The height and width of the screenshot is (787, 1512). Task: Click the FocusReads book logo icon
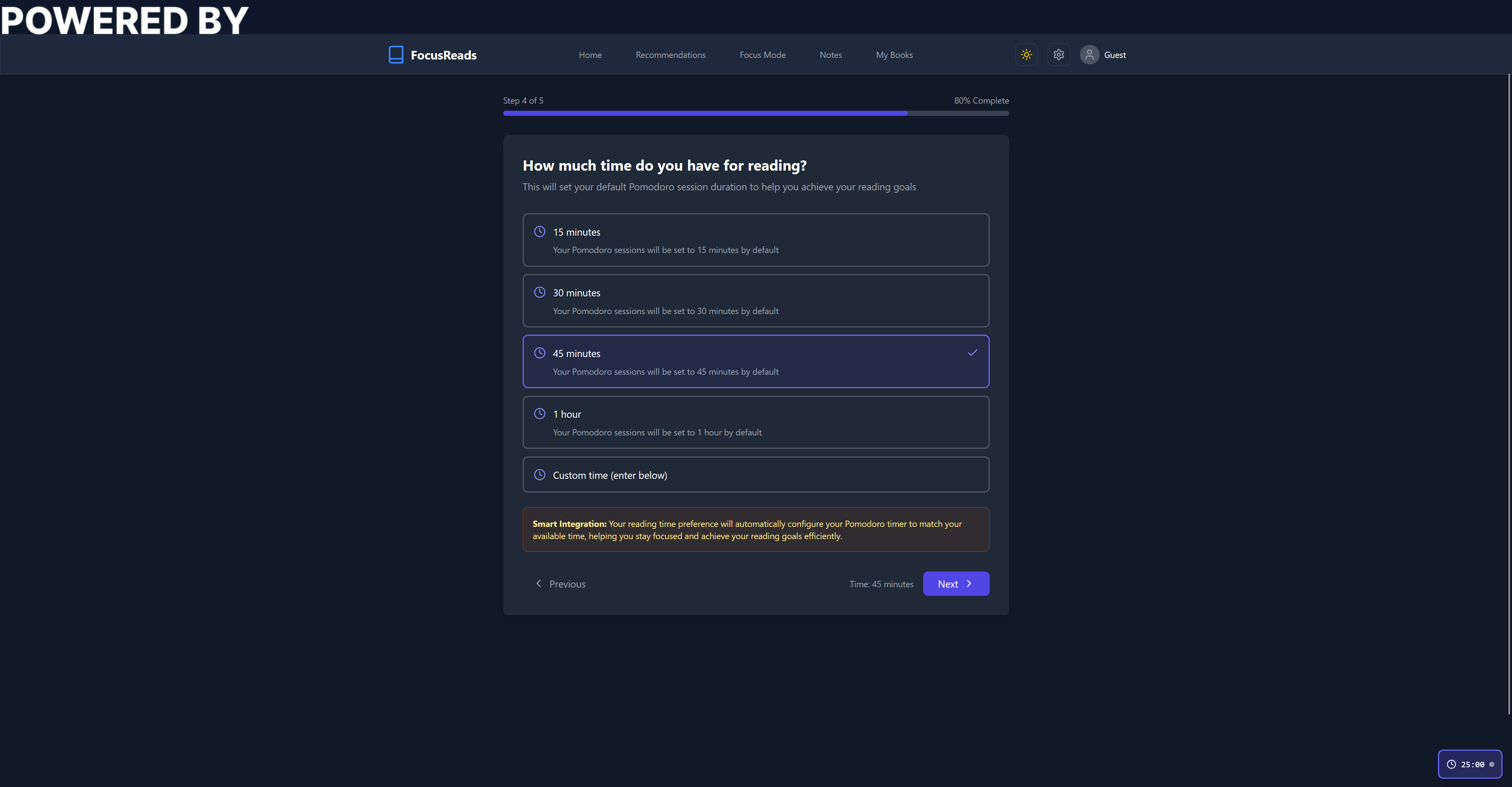pos(395,55)
